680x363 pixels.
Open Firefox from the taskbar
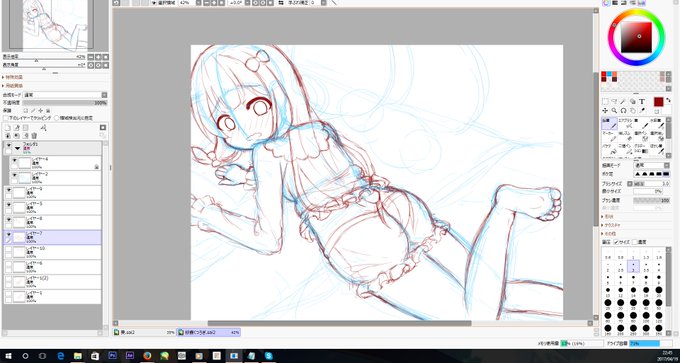click(147, 356)
